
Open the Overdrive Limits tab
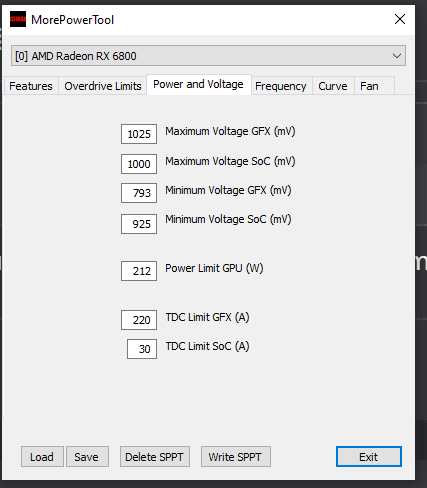tap(103, 86)
